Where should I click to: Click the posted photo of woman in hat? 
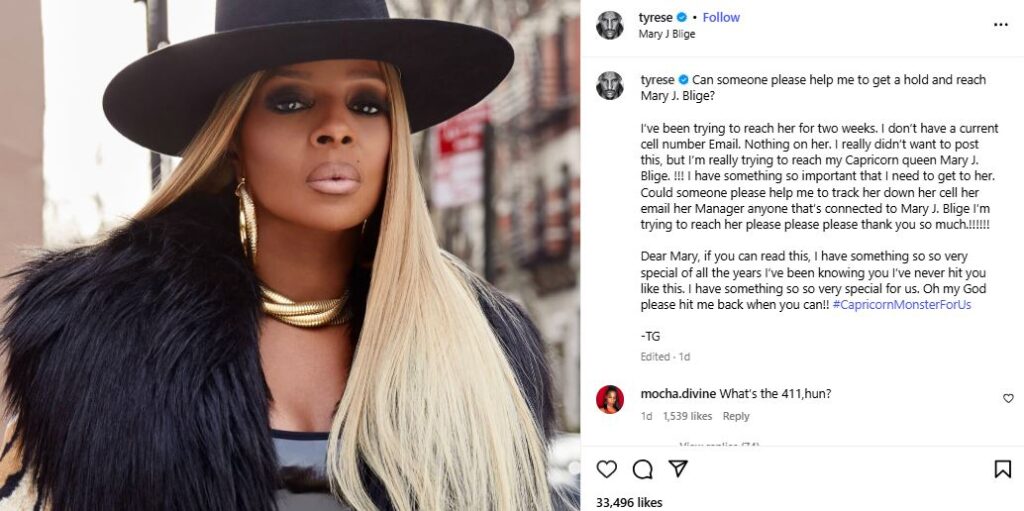[x=289, y=256]
